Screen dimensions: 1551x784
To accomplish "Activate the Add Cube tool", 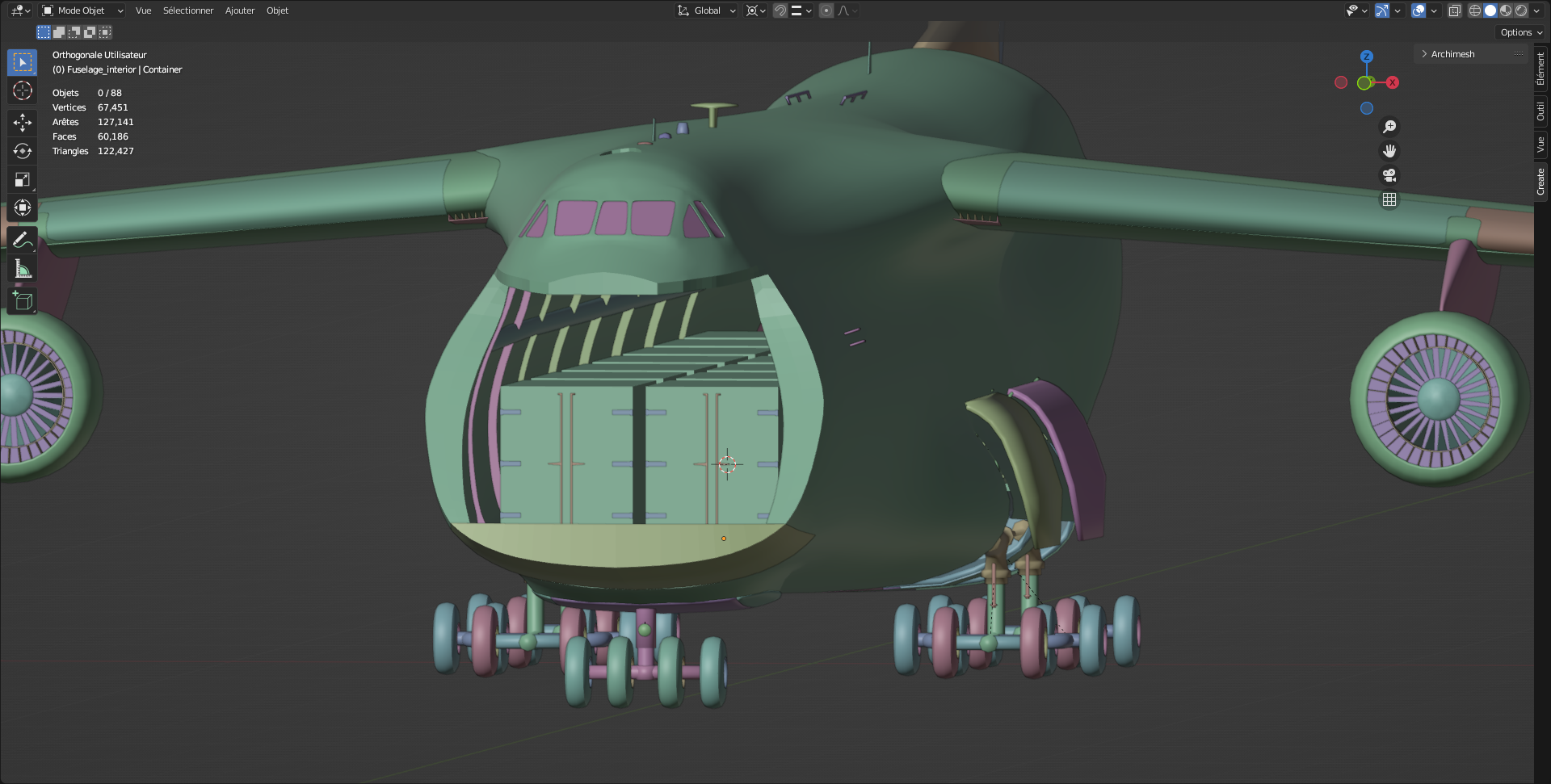I will tap(23, 301).
